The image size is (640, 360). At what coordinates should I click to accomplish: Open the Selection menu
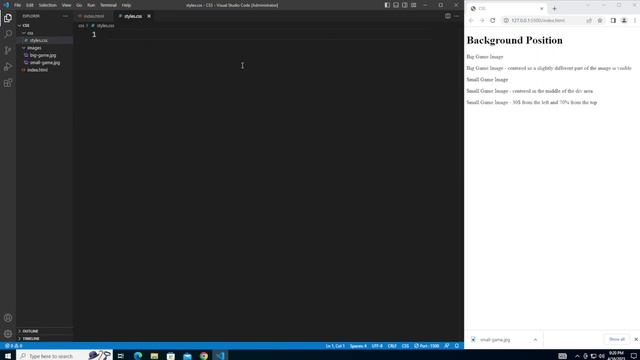47,5
